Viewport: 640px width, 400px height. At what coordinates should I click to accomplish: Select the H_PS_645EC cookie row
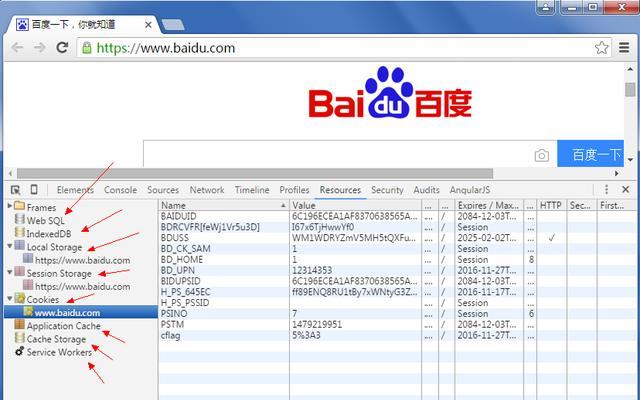397,292
